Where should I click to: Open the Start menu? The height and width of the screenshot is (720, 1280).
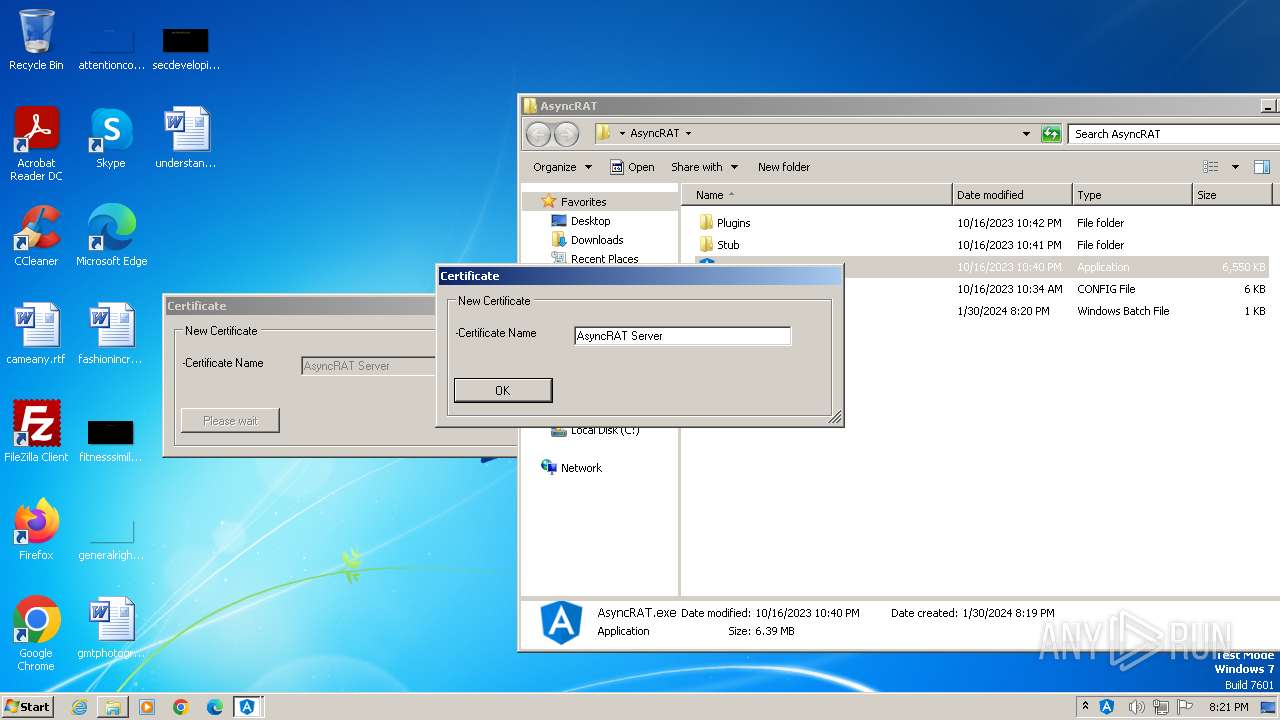pyautogui.click(x=27, y=707)
